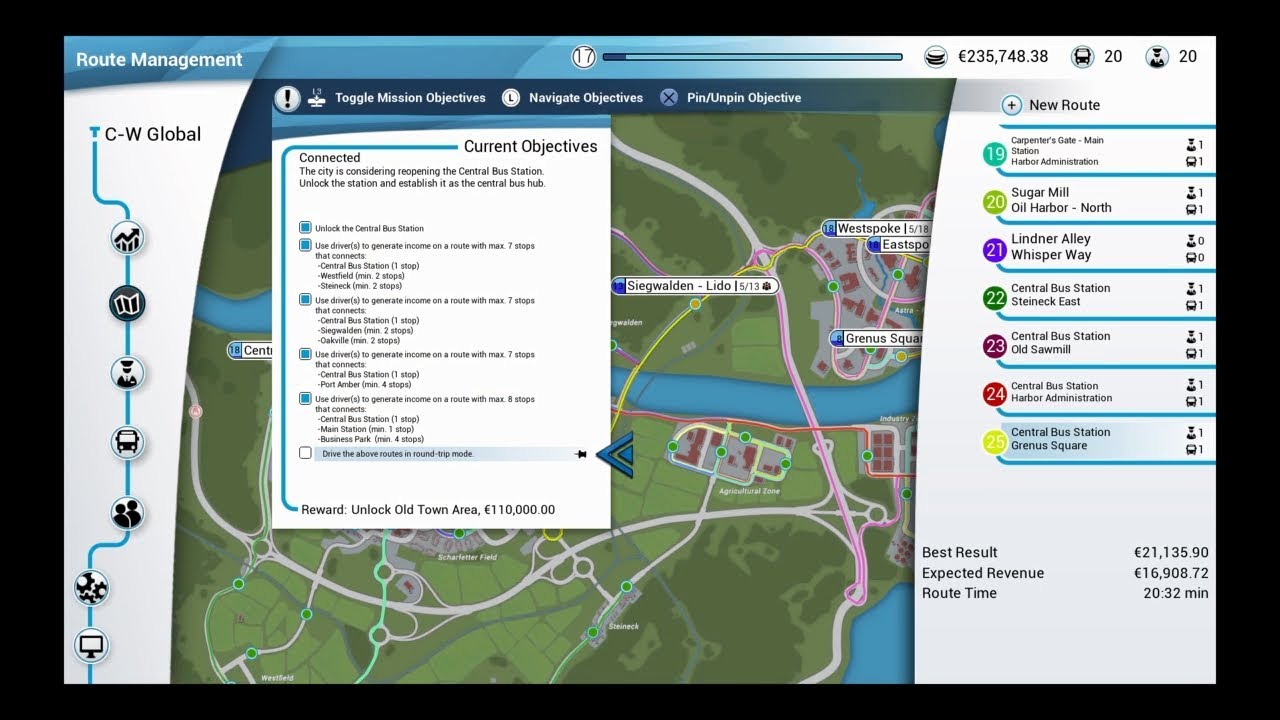Viewport: 1280px width, 720px height.
Task: Click the Toggle Mission Objectives label
Action: pos(410,98)
